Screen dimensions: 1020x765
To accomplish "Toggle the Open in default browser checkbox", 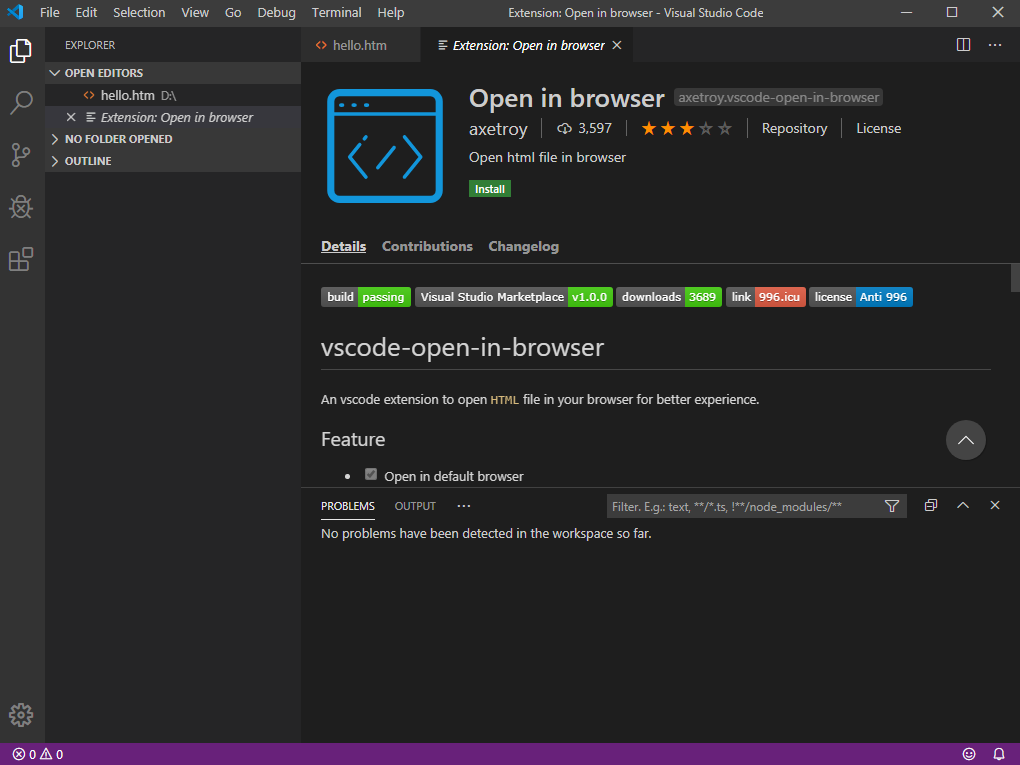I will click(371, 475).
